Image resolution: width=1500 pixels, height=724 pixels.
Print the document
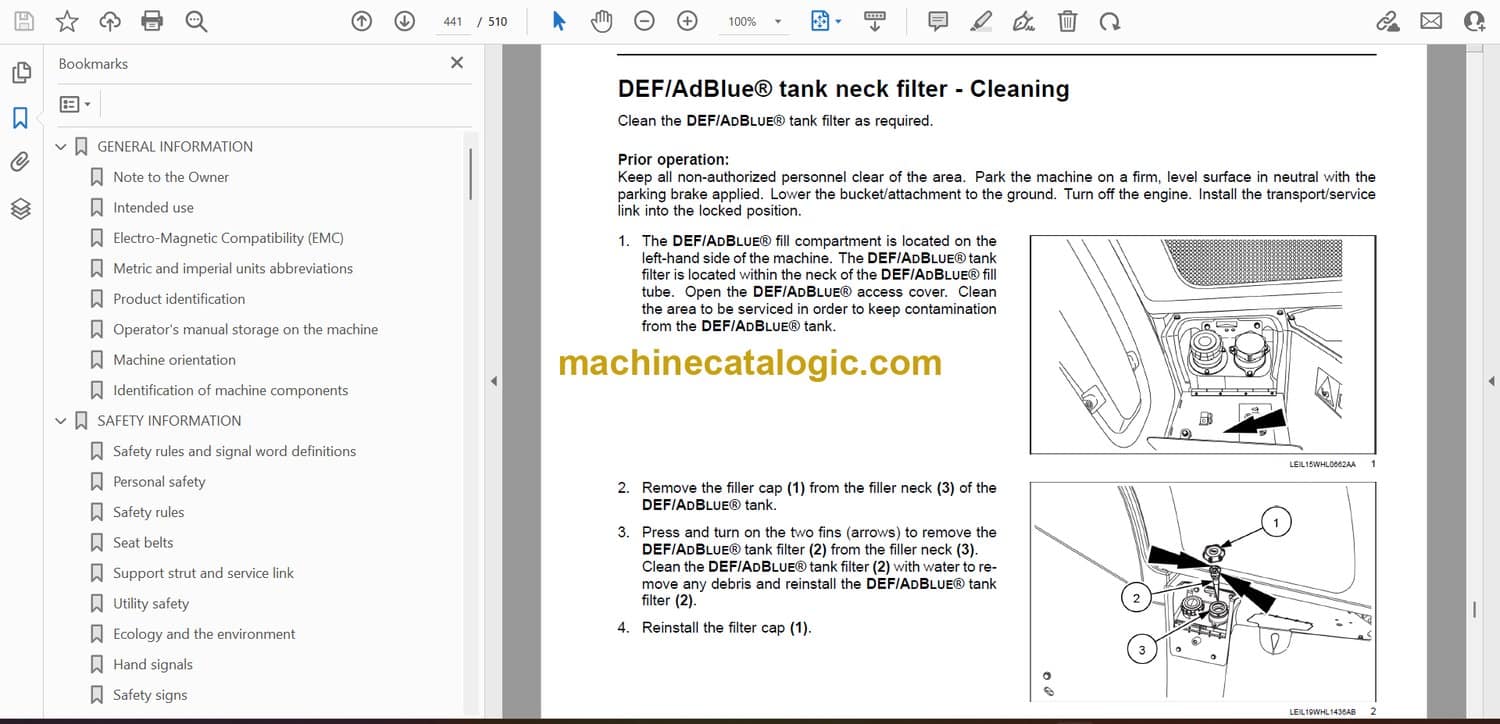tap(152, 21)
